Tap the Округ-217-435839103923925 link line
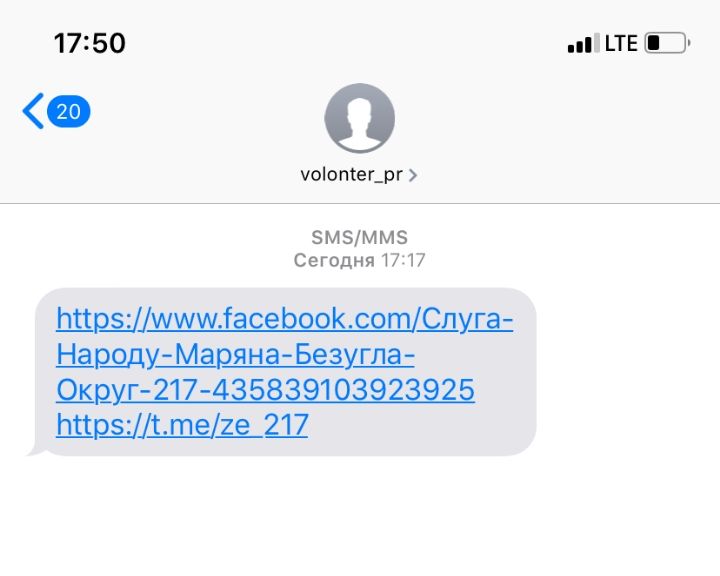The width and height of the screenshot is (720, 576). (265, 390)
